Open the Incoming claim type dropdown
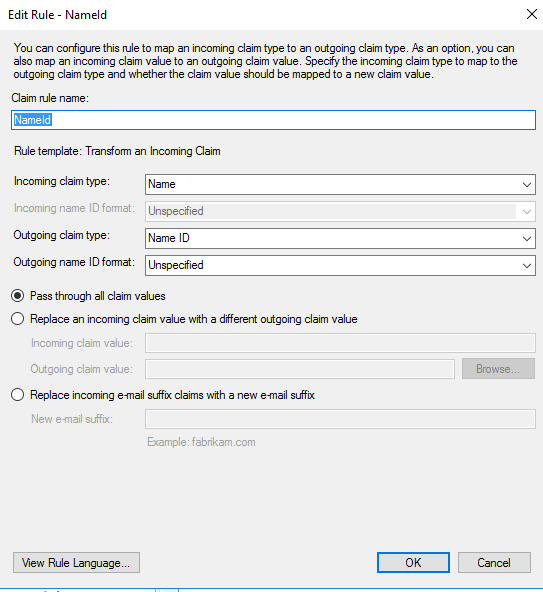The height and width of the screenshot is (592, 543). (x=340, y=184)
